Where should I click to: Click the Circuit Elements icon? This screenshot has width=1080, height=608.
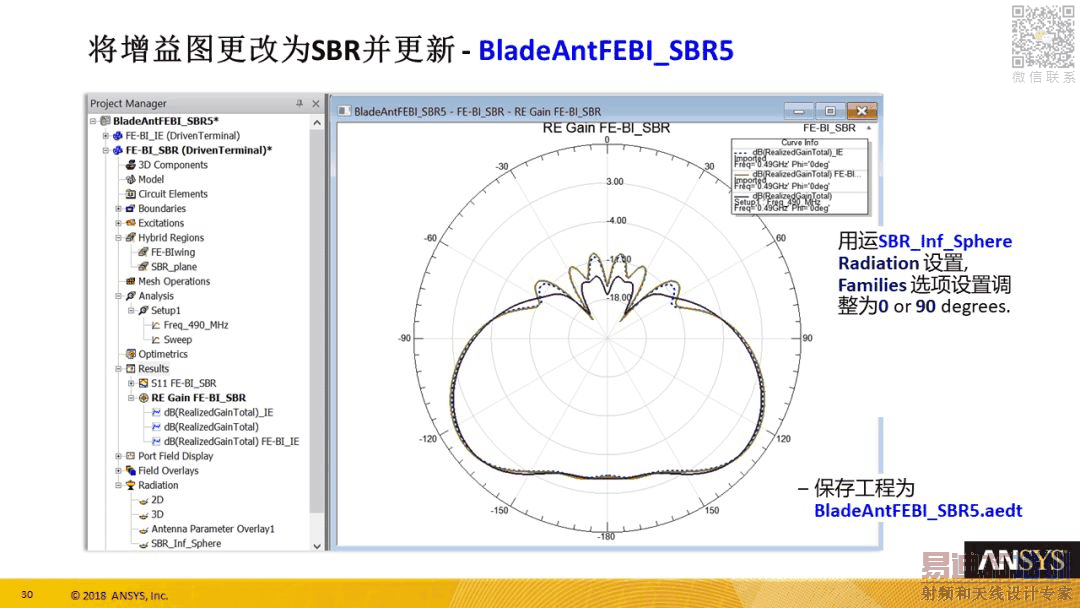(131, 193)
